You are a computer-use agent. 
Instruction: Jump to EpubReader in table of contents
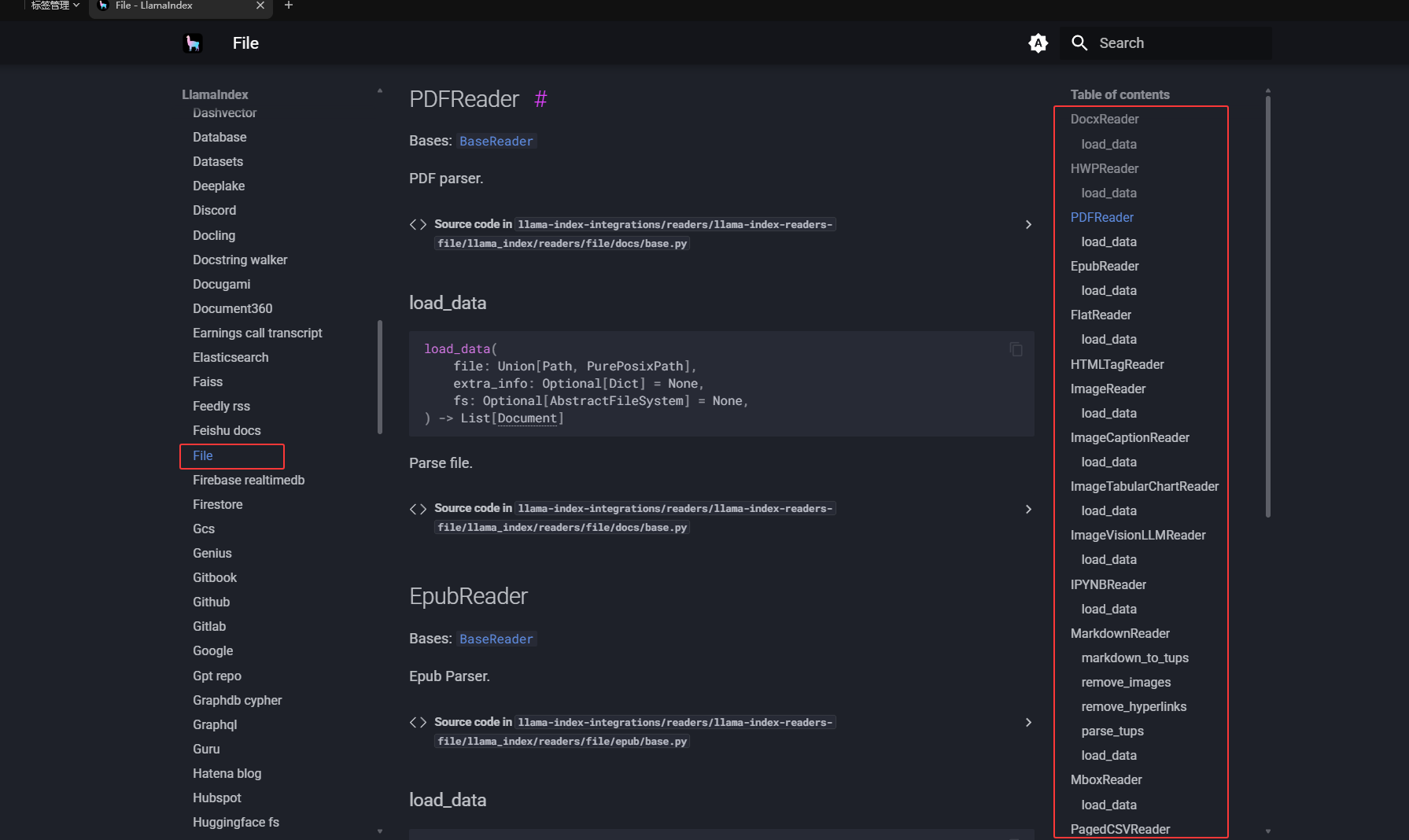[1105, 266]
